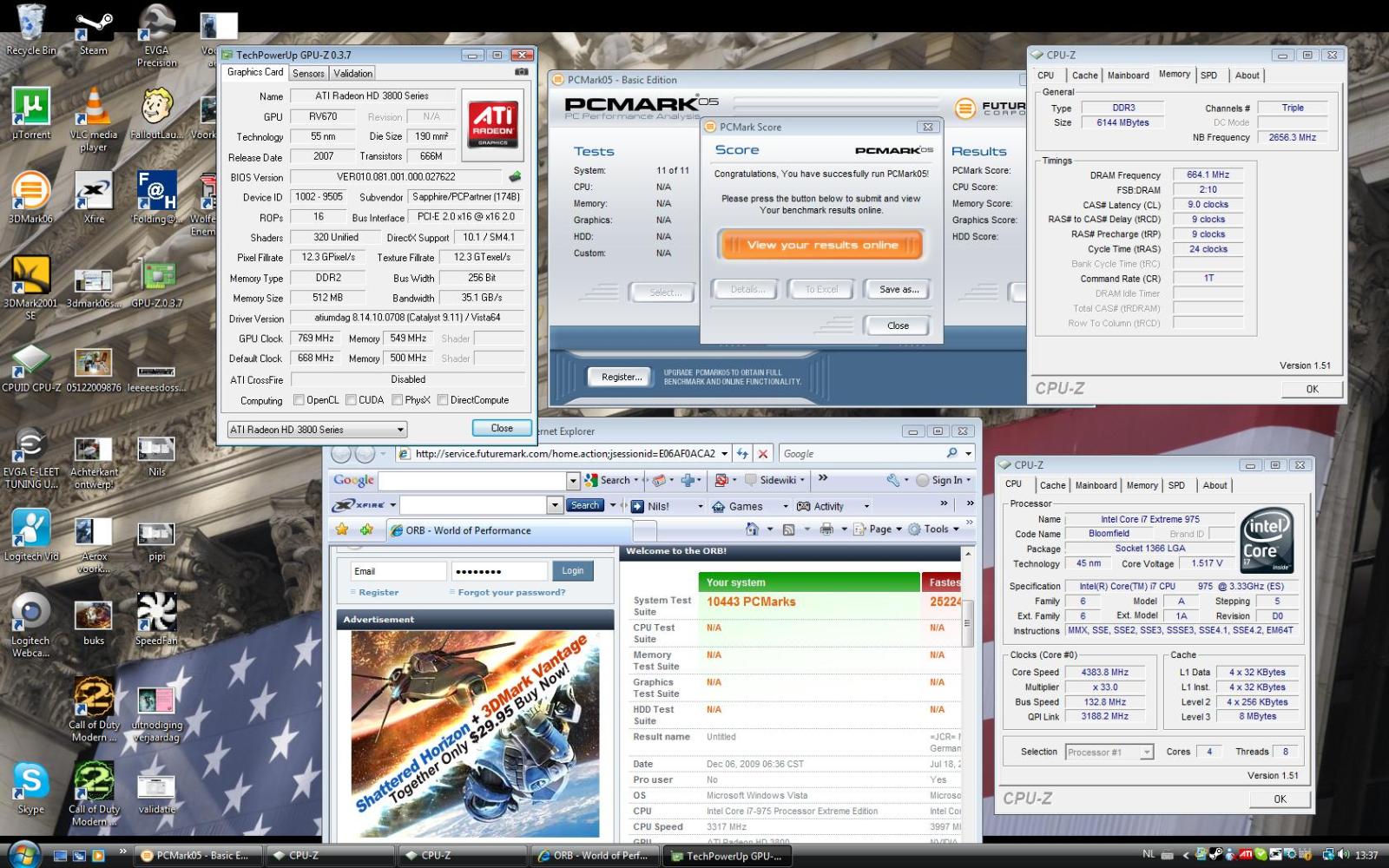Expand the IE address bar history dropdown
This screenshot has width=1389, height=868.
tap(724, 454)
